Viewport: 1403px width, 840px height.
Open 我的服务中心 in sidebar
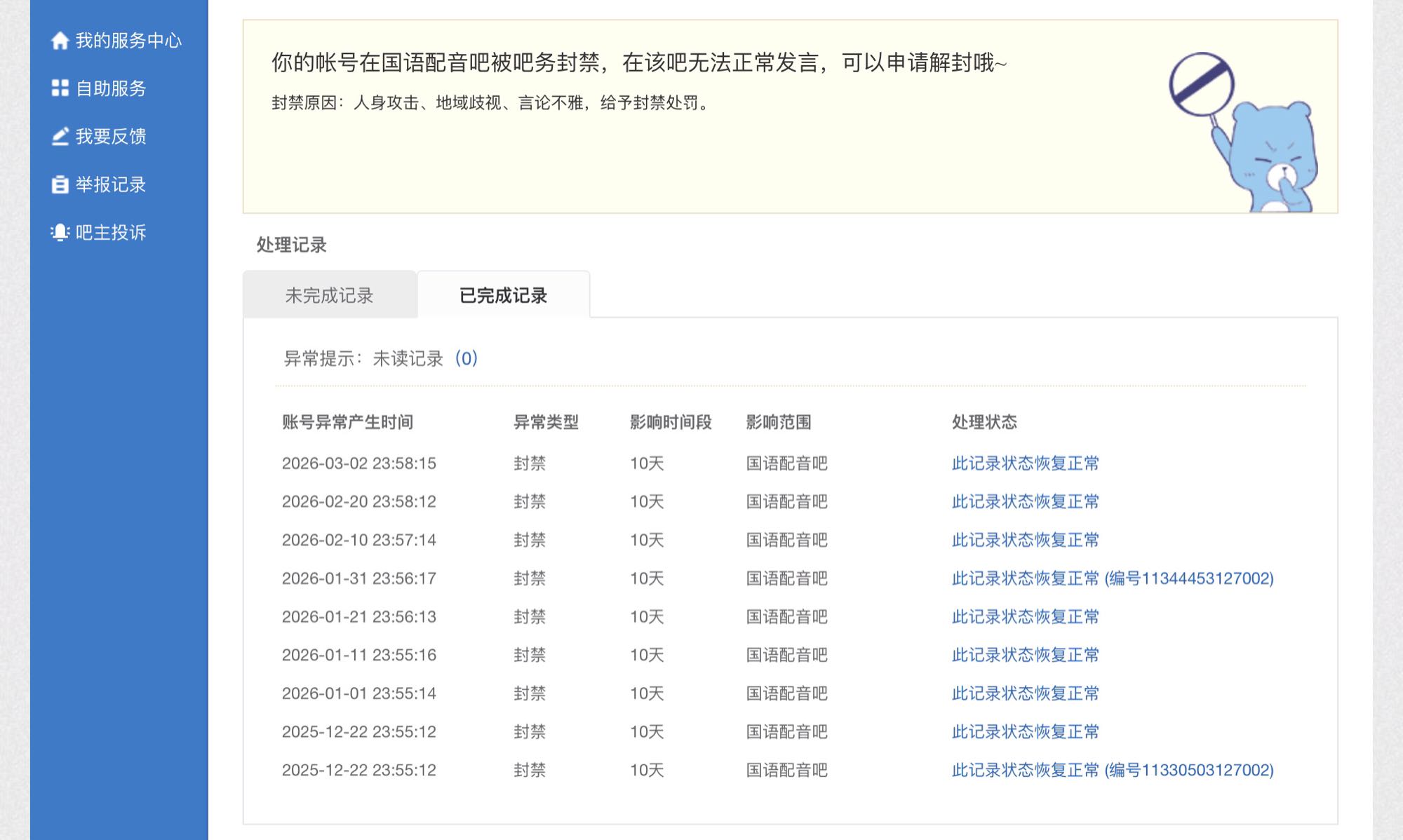click(x=128, y=41)
